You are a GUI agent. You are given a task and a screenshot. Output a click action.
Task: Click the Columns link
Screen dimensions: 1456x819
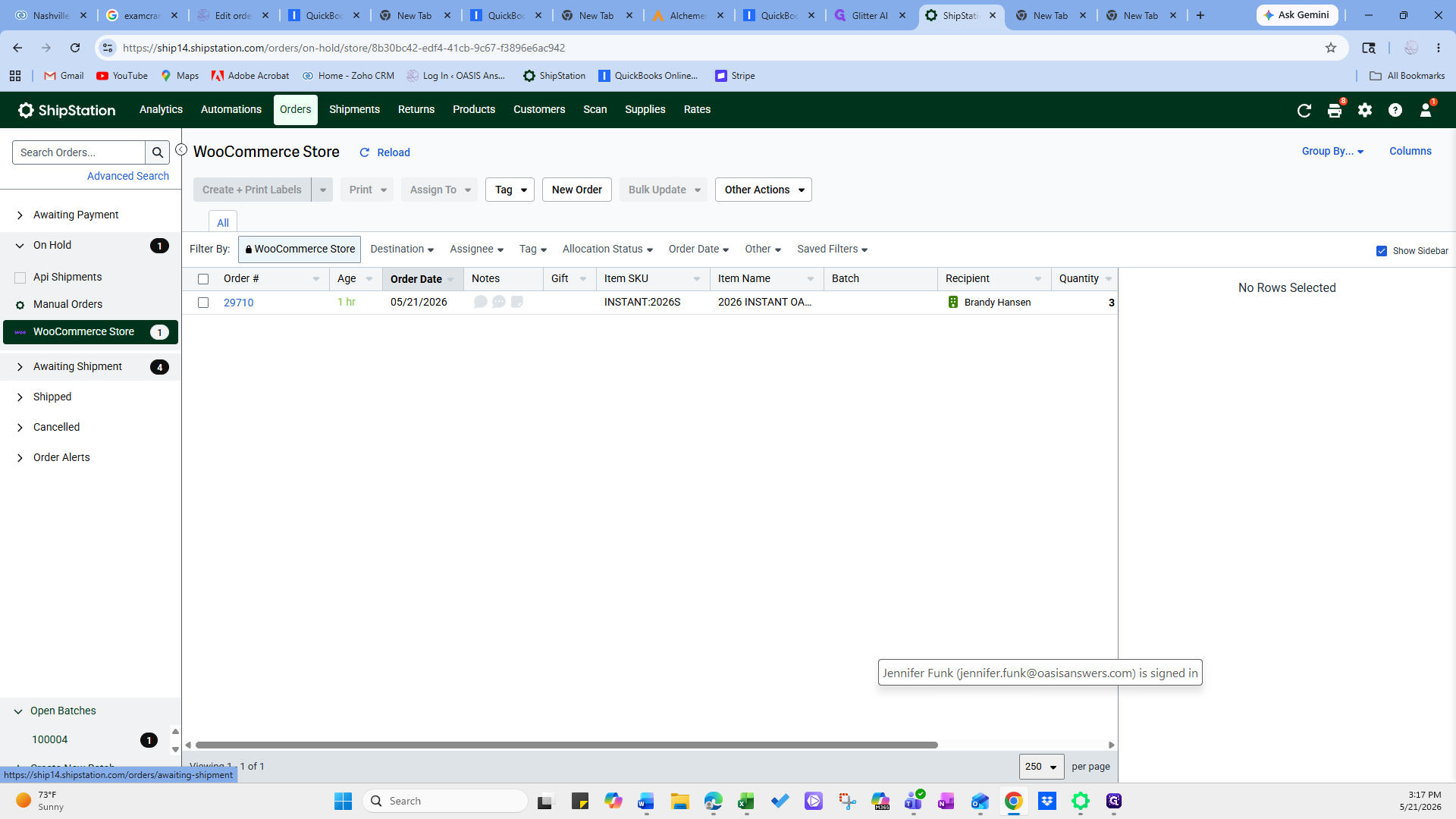1410,151
